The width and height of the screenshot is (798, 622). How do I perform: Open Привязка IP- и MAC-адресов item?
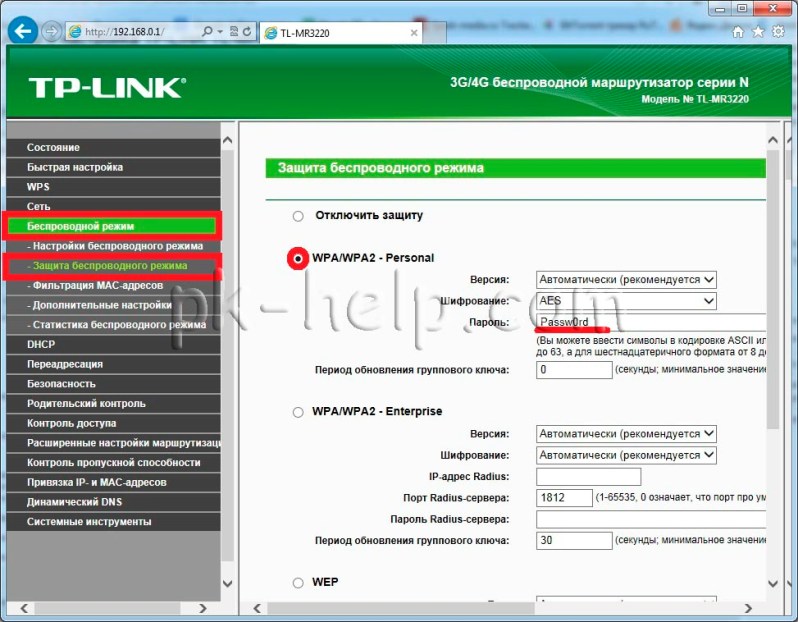pos(113,483)
